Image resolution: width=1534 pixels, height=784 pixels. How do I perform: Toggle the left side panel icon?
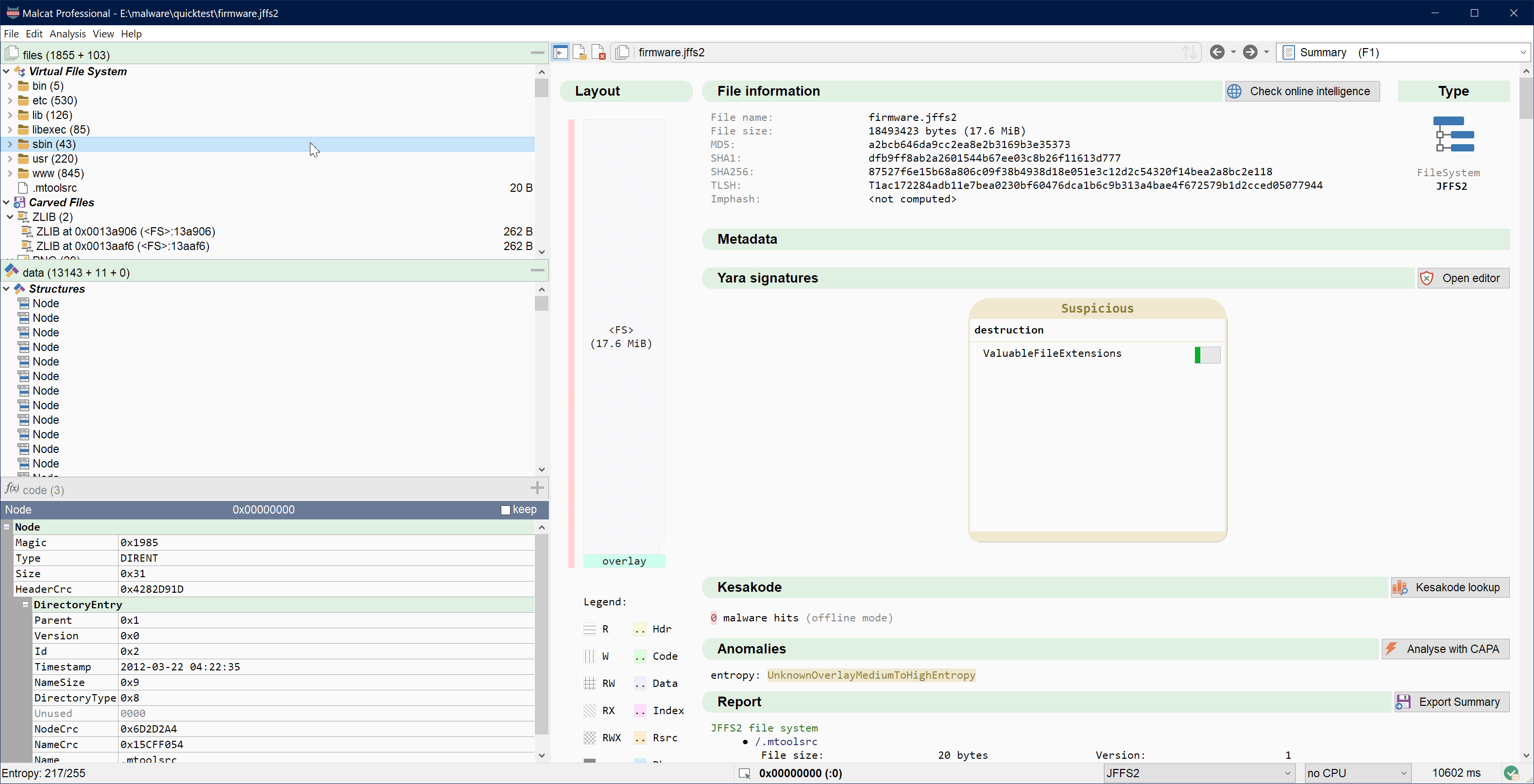pyautogui.click(x=561, y=52)
